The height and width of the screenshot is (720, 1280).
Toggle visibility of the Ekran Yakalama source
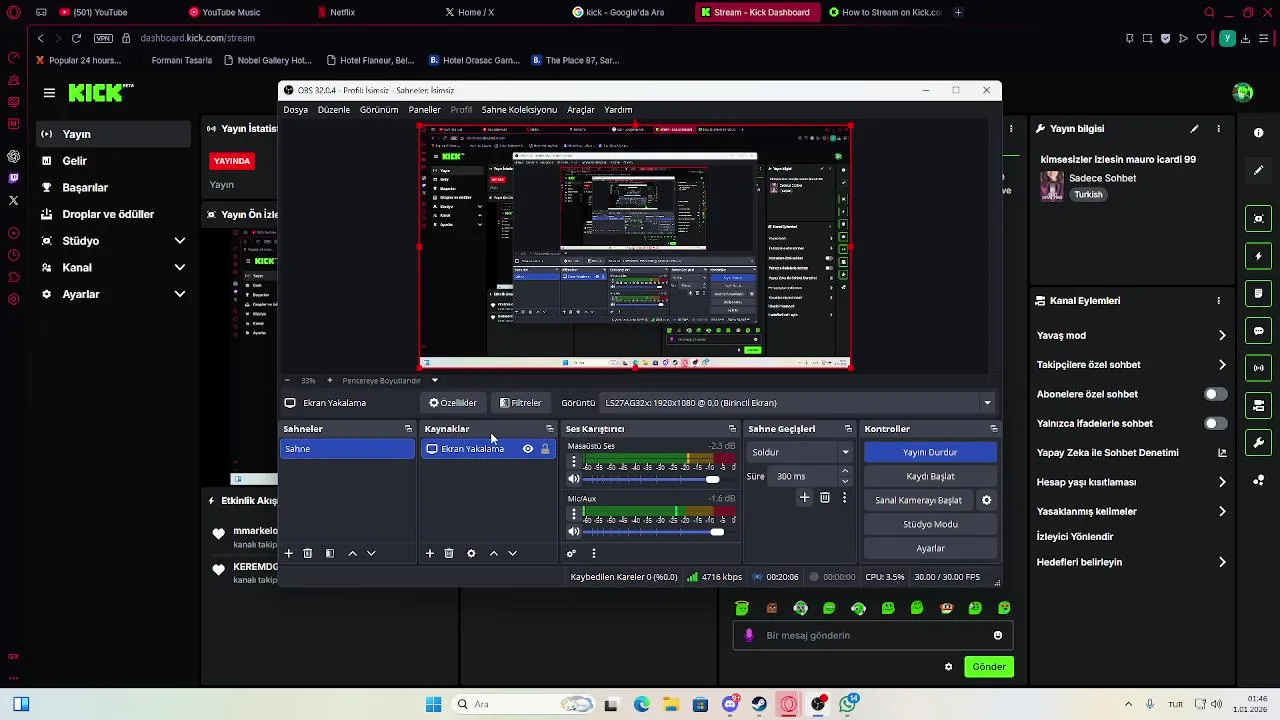coord(528,449)
